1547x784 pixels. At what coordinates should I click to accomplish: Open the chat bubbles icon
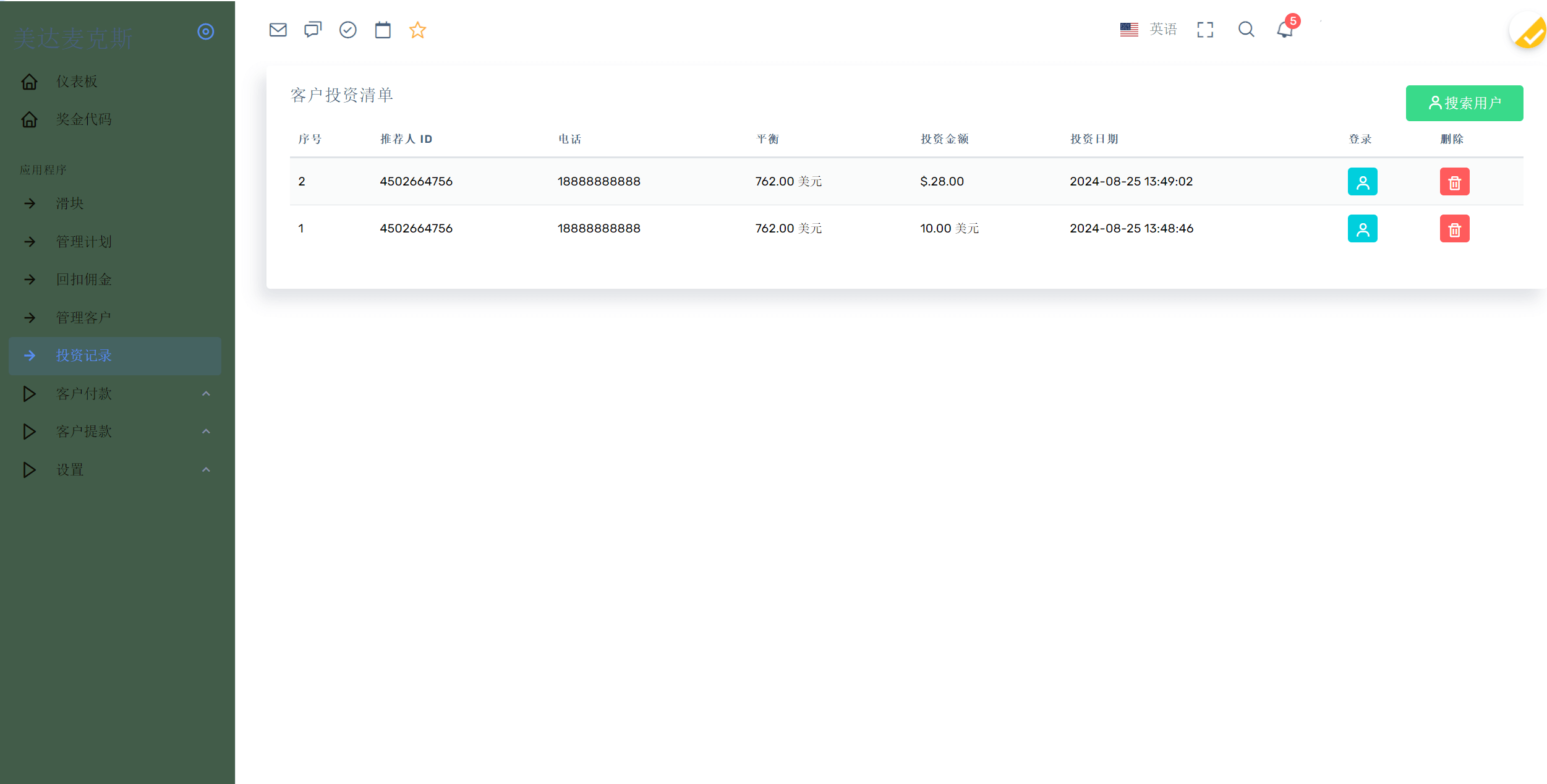click(313, 30)
